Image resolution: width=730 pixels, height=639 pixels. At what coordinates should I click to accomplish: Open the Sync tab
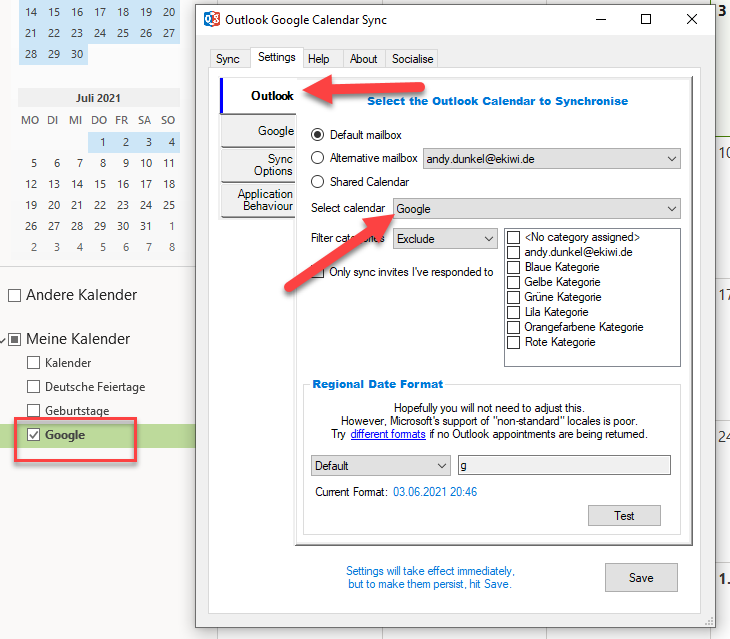click(x=228, y=59)
